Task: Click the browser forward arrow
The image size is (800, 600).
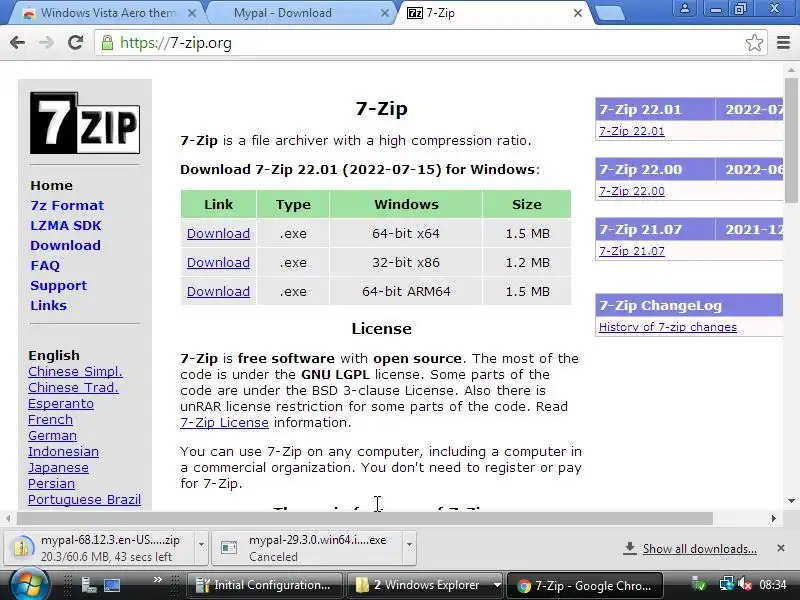Action: [46, 43]
